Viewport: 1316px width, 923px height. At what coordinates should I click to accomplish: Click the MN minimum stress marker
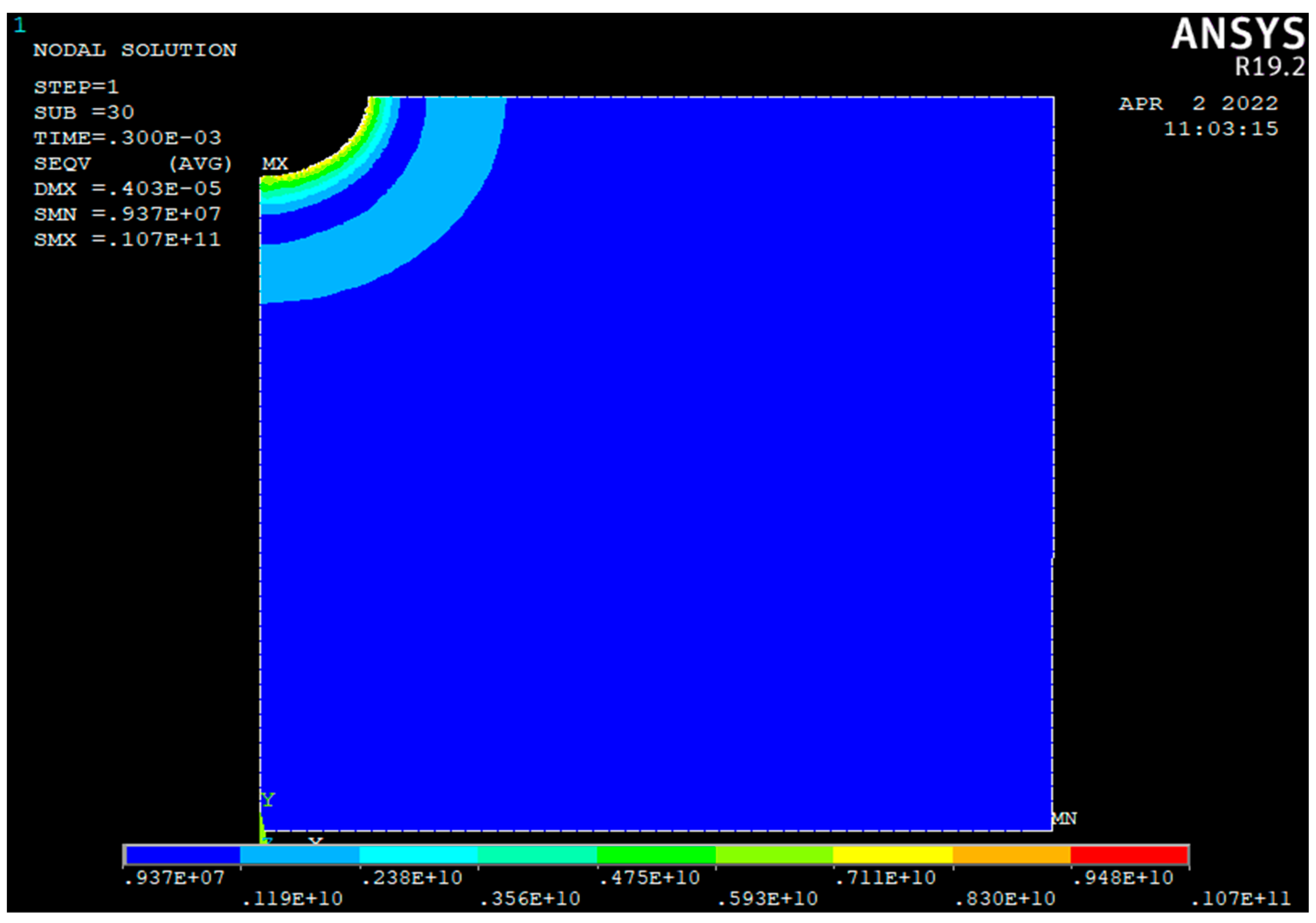pyautogui.click(x=1064, y=818)
